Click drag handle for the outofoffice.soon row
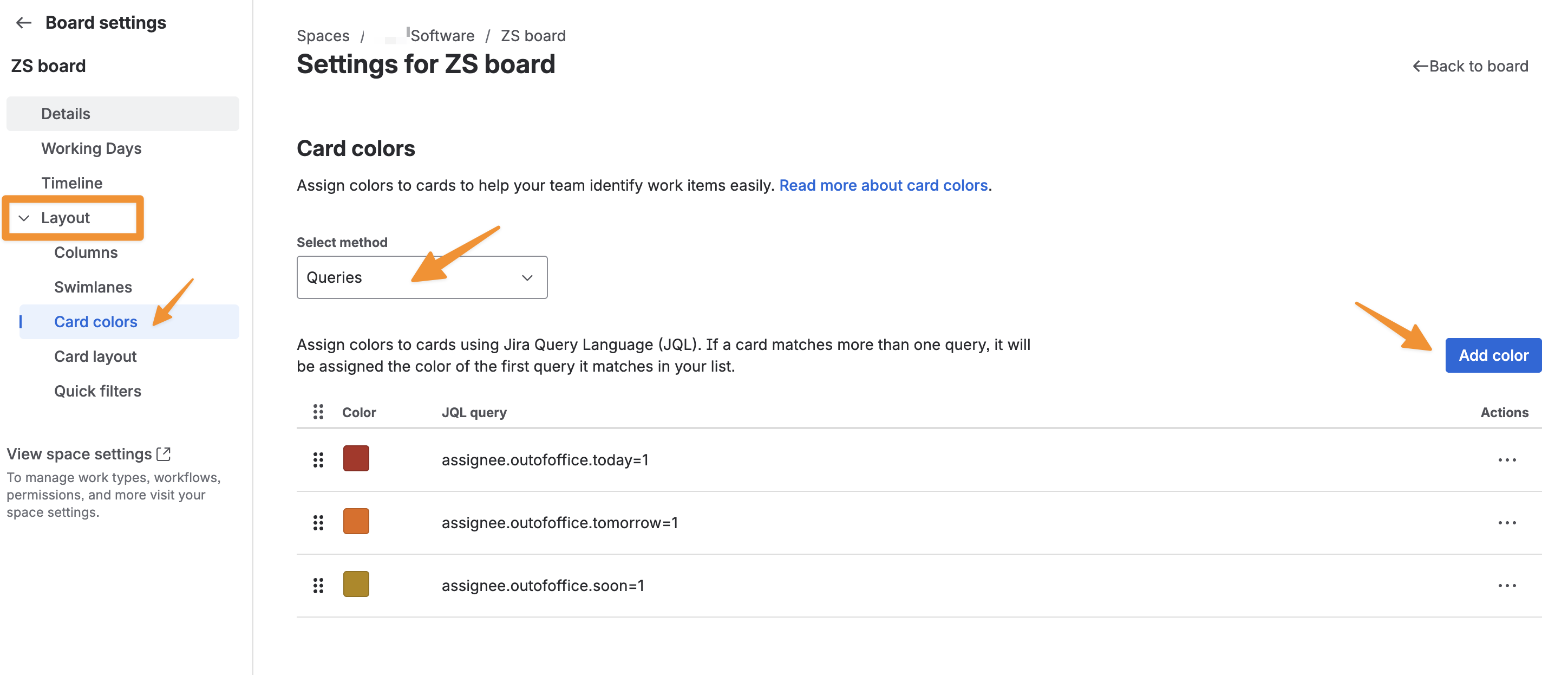 (x=318, y=586)
